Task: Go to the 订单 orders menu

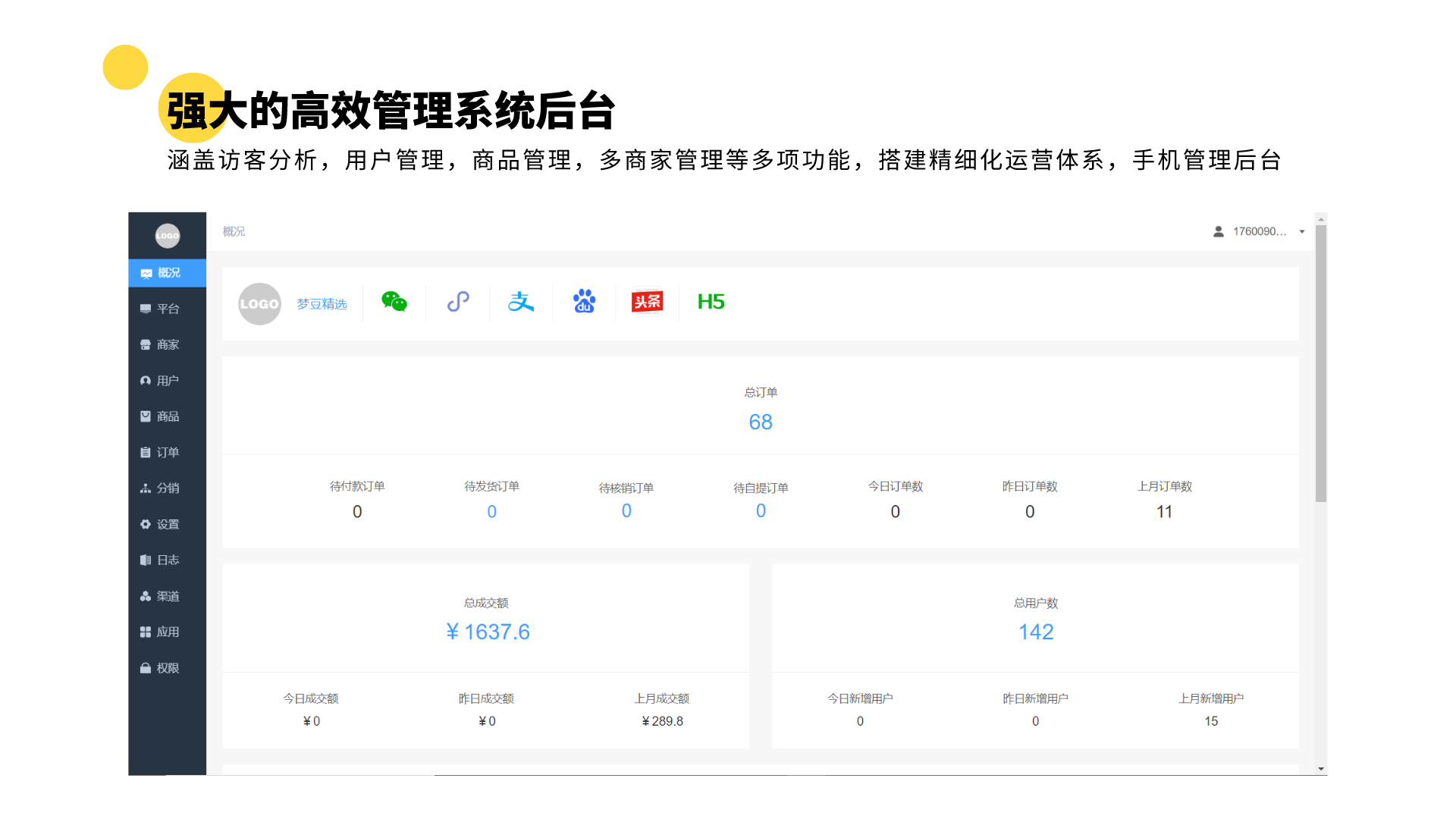Action: (x=168, y=453)
